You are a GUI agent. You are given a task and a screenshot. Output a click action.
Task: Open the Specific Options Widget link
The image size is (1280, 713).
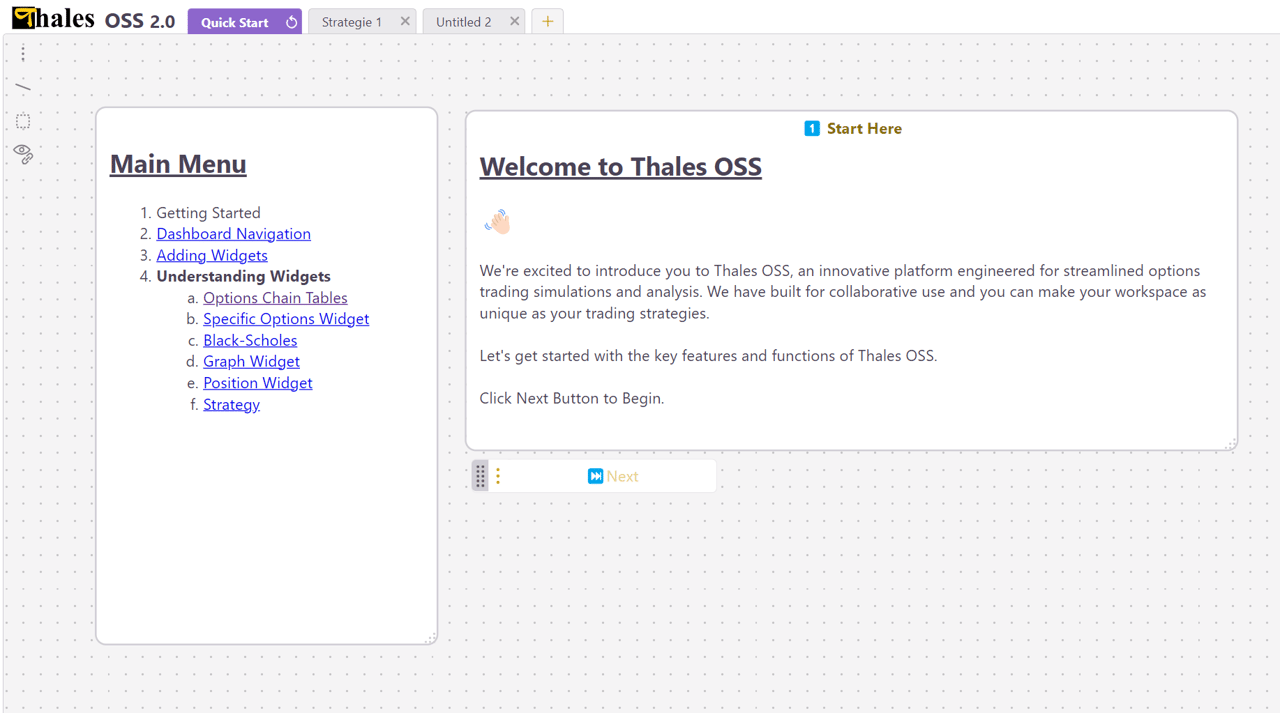click(x=286, y=319)
